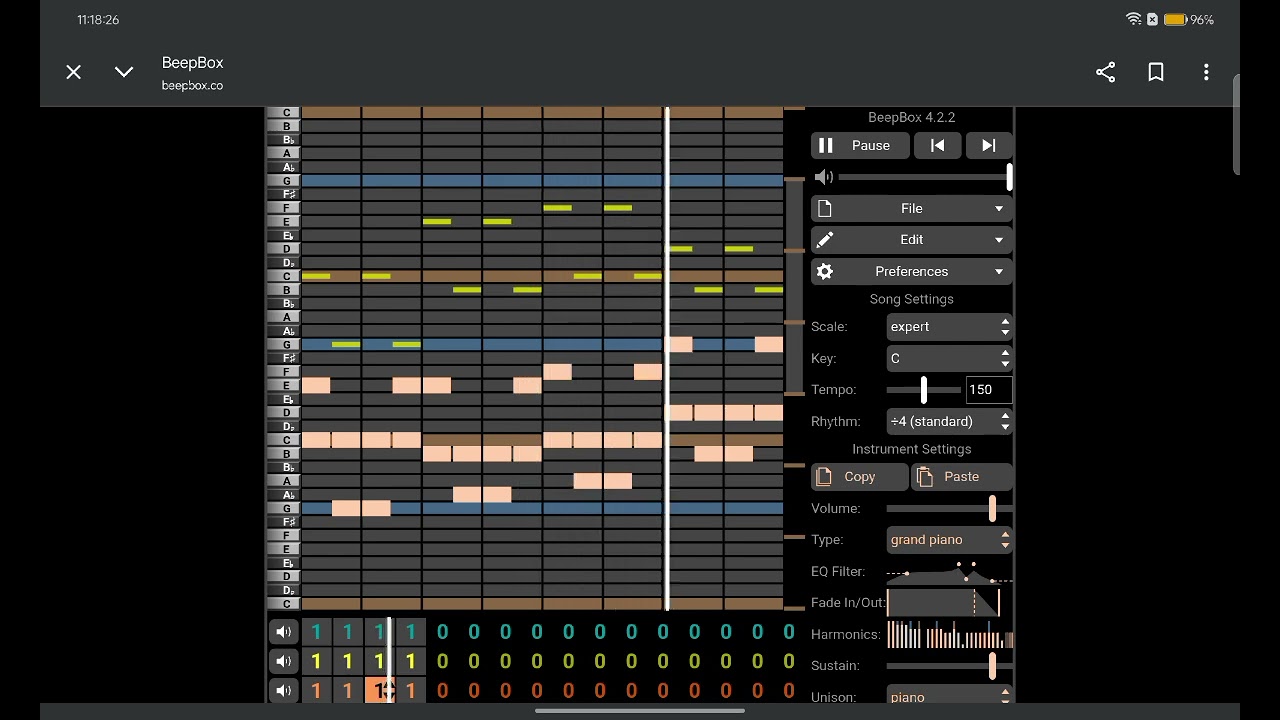Mute the orange channel

point(284,690)
